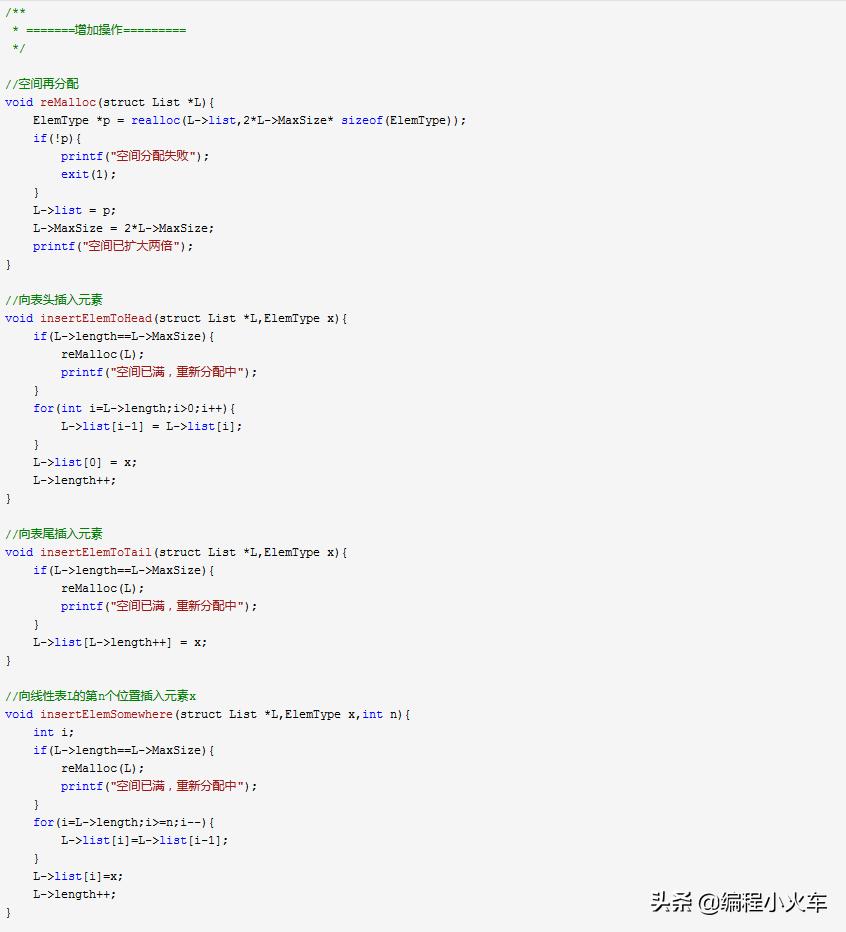846x932 pixels.
Task: Click the line 'exit(1);'
Action: 89,174
